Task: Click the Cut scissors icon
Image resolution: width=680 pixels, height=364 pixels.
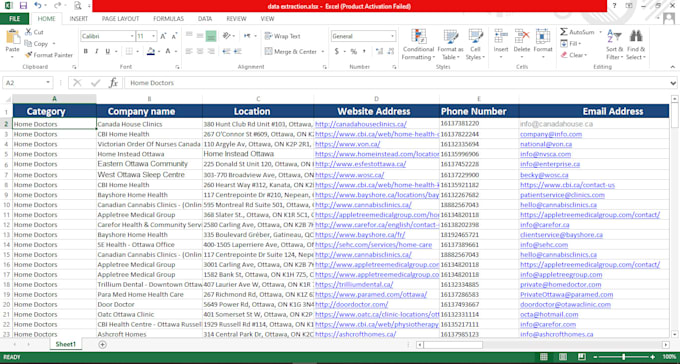Action: click(x=28, y=32)
